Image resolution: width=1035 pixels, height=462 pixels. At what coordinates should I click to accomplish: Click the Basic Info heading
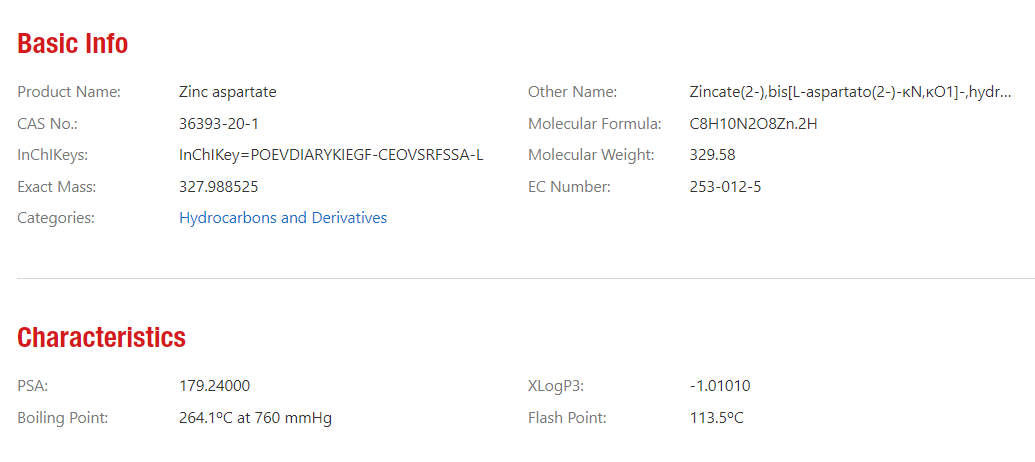(x=73, y=44)
